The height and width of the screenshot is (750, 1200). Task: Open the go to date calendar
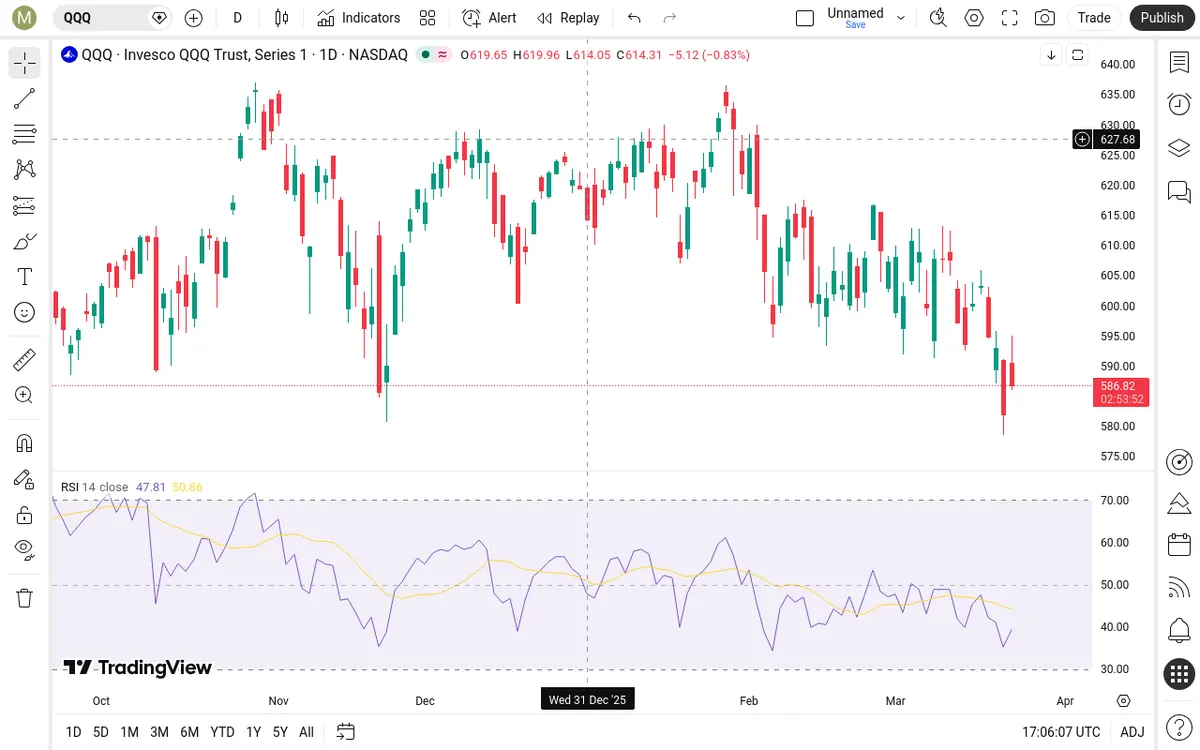point(346,732)
